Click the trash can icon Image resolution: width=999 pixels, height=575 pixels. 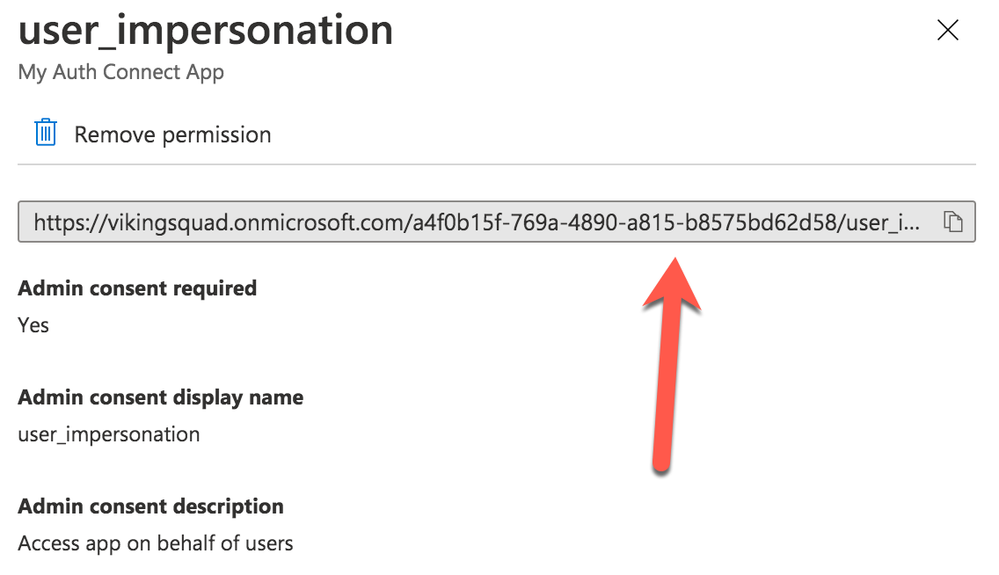tap(45, 132)
